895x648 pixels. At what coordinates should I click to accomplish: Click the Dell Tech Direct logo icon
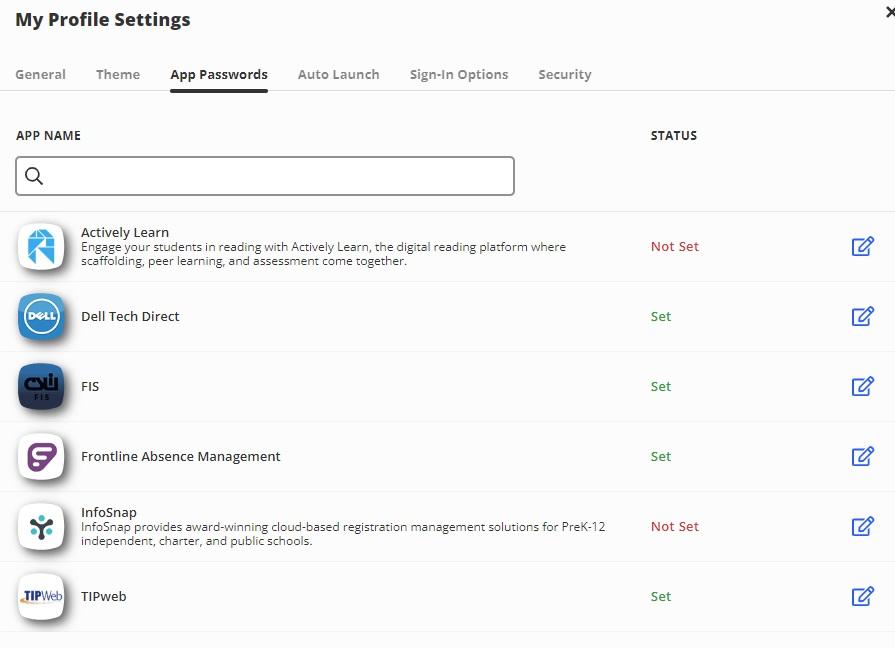[41, 316]
